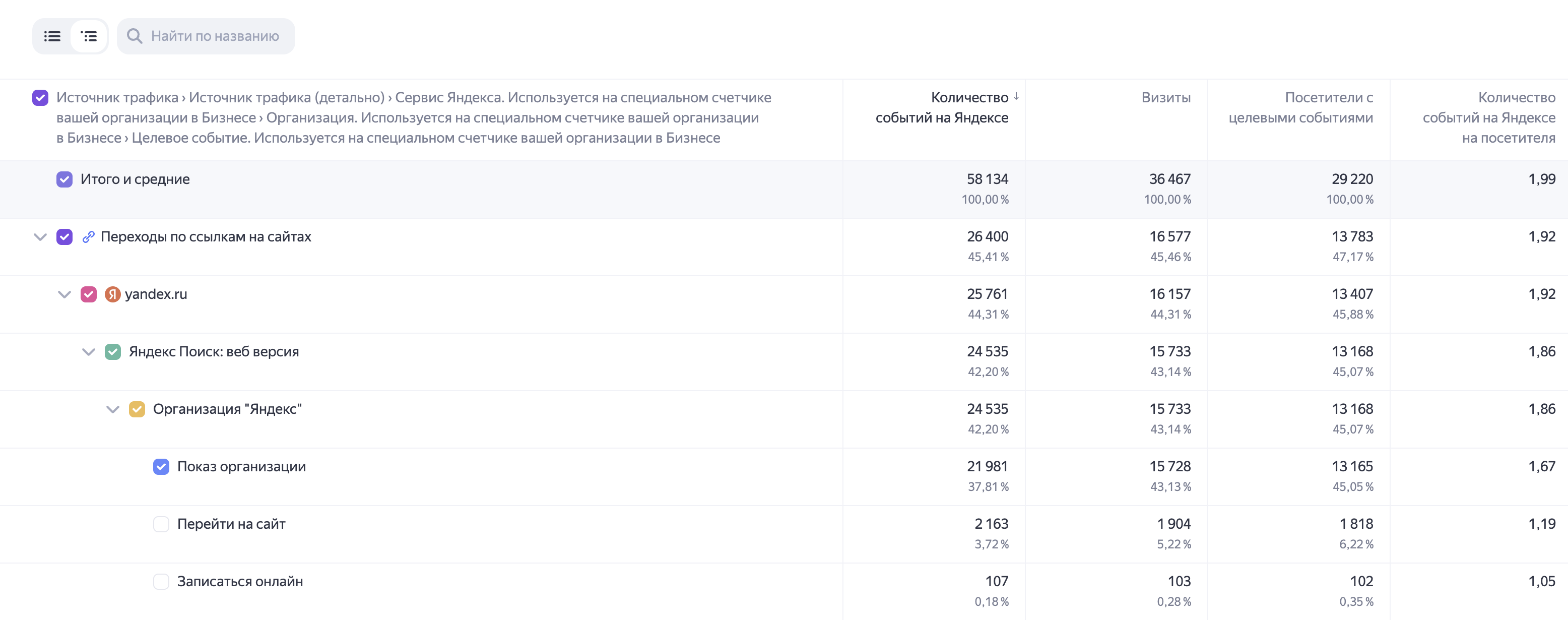This screenshot has width=1568, height=620.
Task: Collapse the yandex.ru tree row
Action: tap(64, 294)
